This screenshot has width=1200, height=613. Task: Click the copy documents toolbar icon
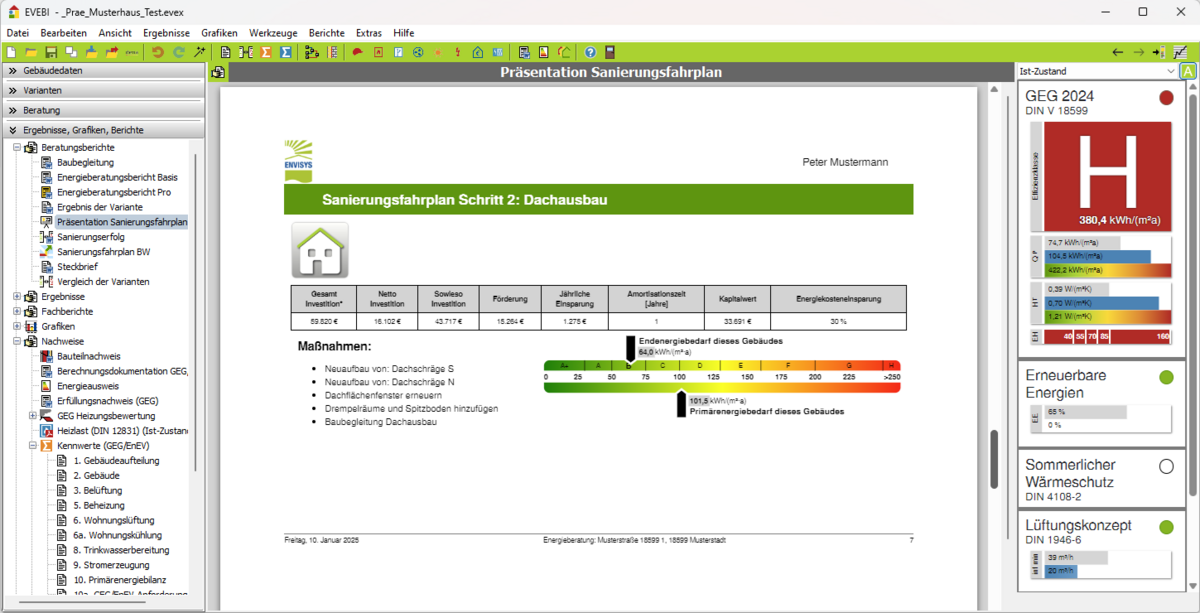click(x=71, y=52)
